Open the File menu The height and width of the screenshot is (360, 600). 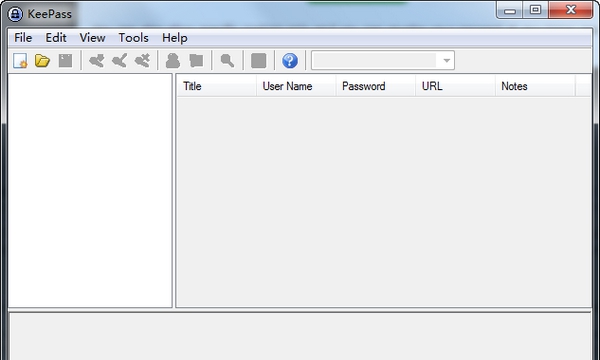[23, 38]
